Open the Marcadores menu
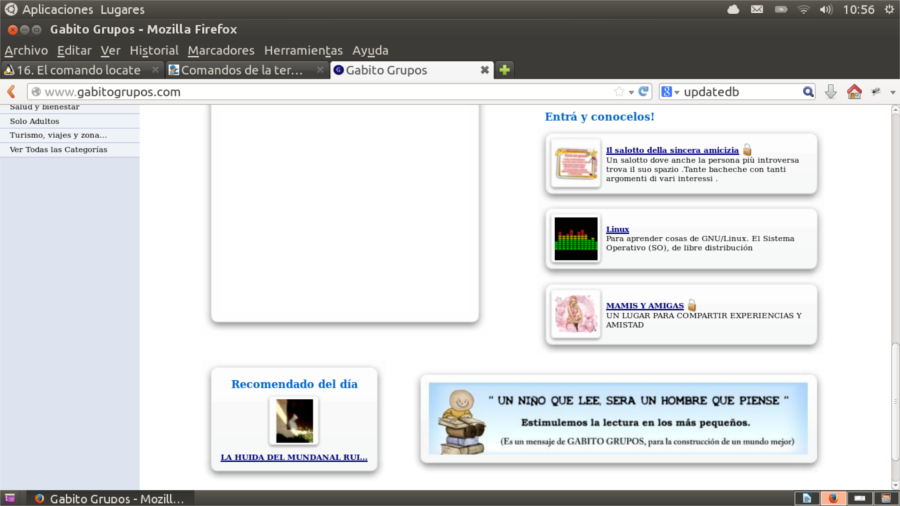Screen dimensions: 900x506 pyautogui.click(x=221, y=50)
